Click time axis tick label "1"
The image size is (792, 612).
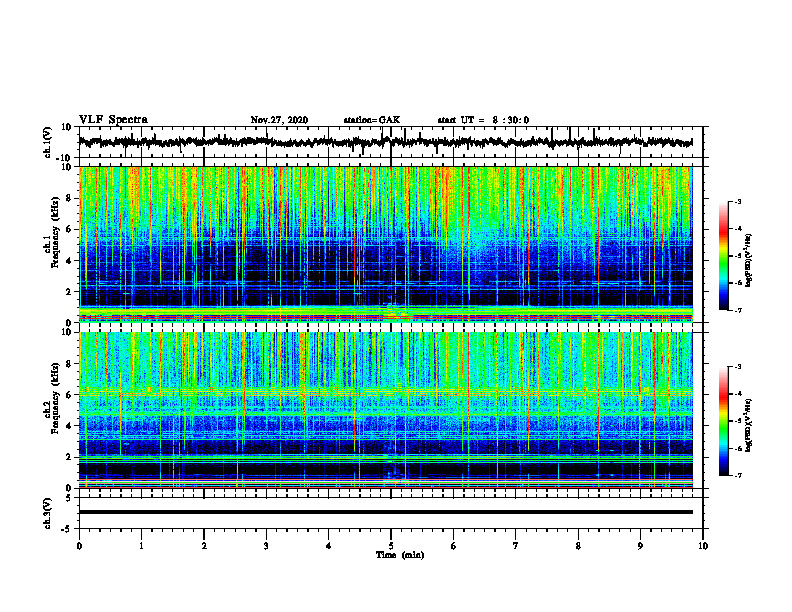coord(141,546)
